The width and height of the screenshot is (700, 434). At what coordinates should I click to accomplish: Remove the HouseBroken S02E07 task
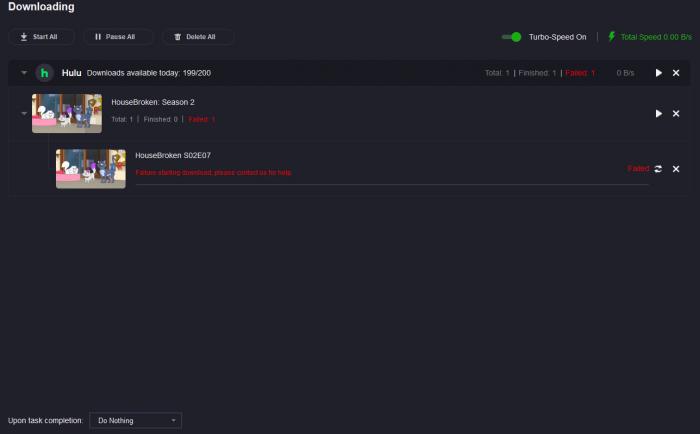676,169
